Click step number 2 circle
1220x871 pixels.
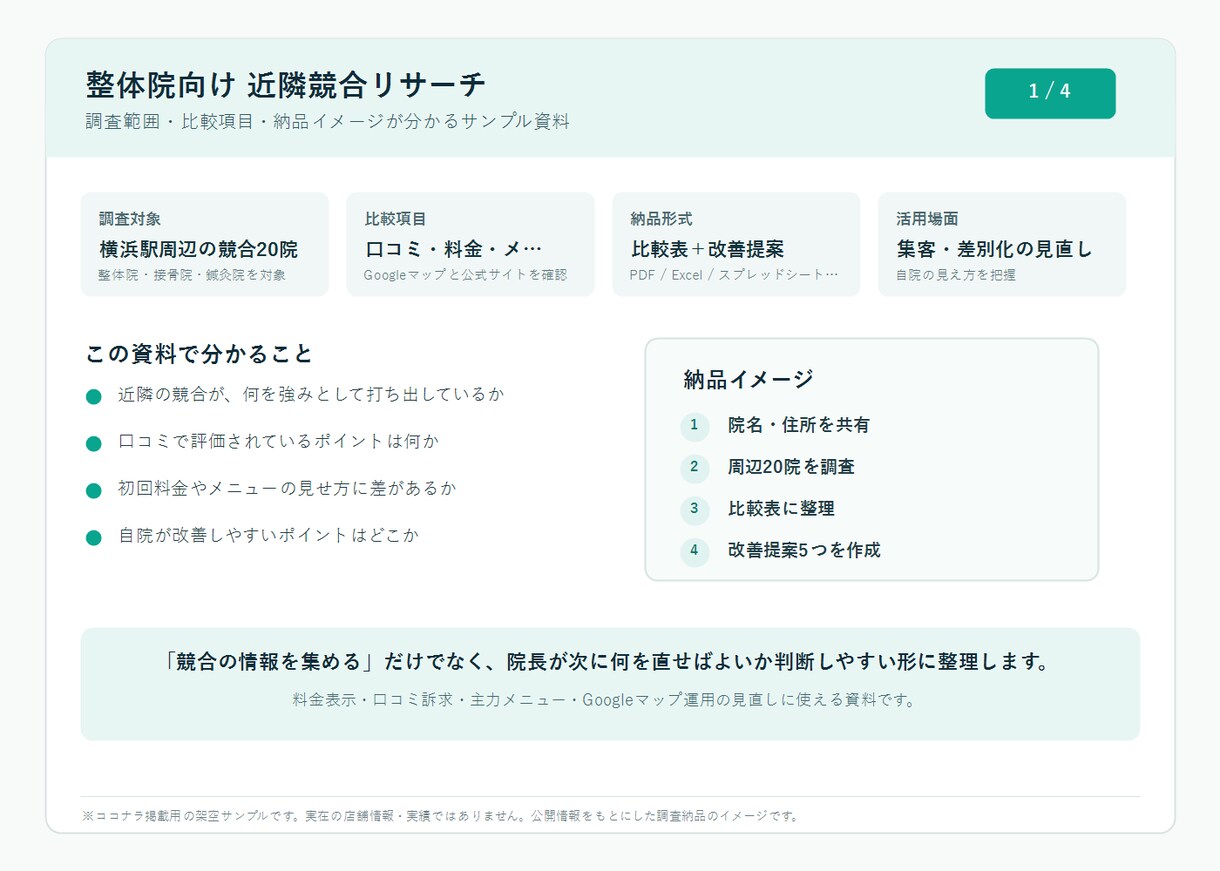(x=694, y=467)
